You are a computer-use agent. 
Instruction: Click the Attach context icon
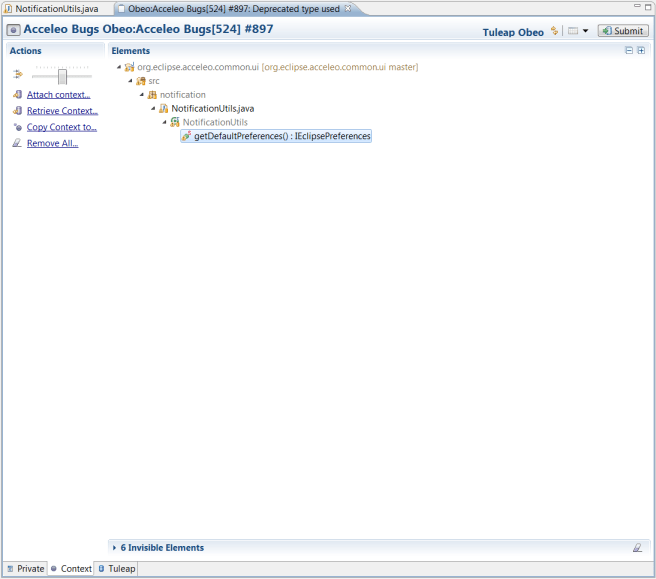pyautogui.click(x=17, y=95)
